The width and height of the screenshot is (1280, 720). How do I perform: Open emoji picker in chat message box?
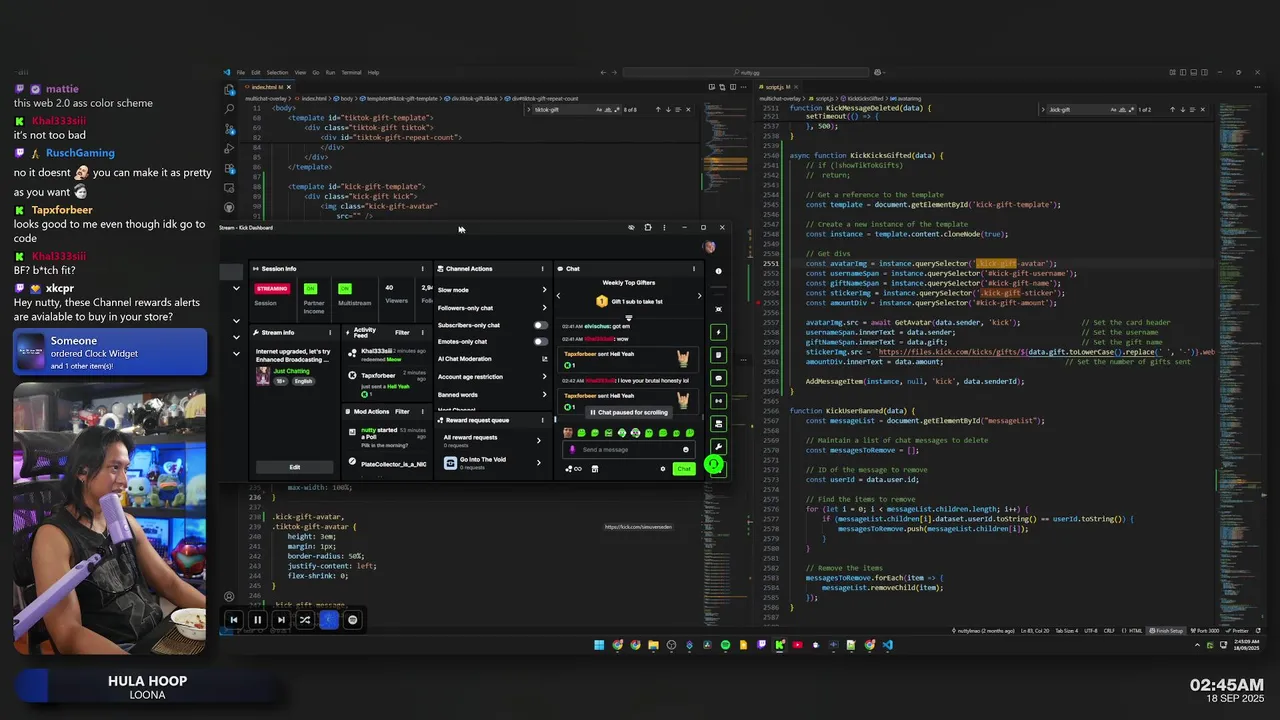686,450
